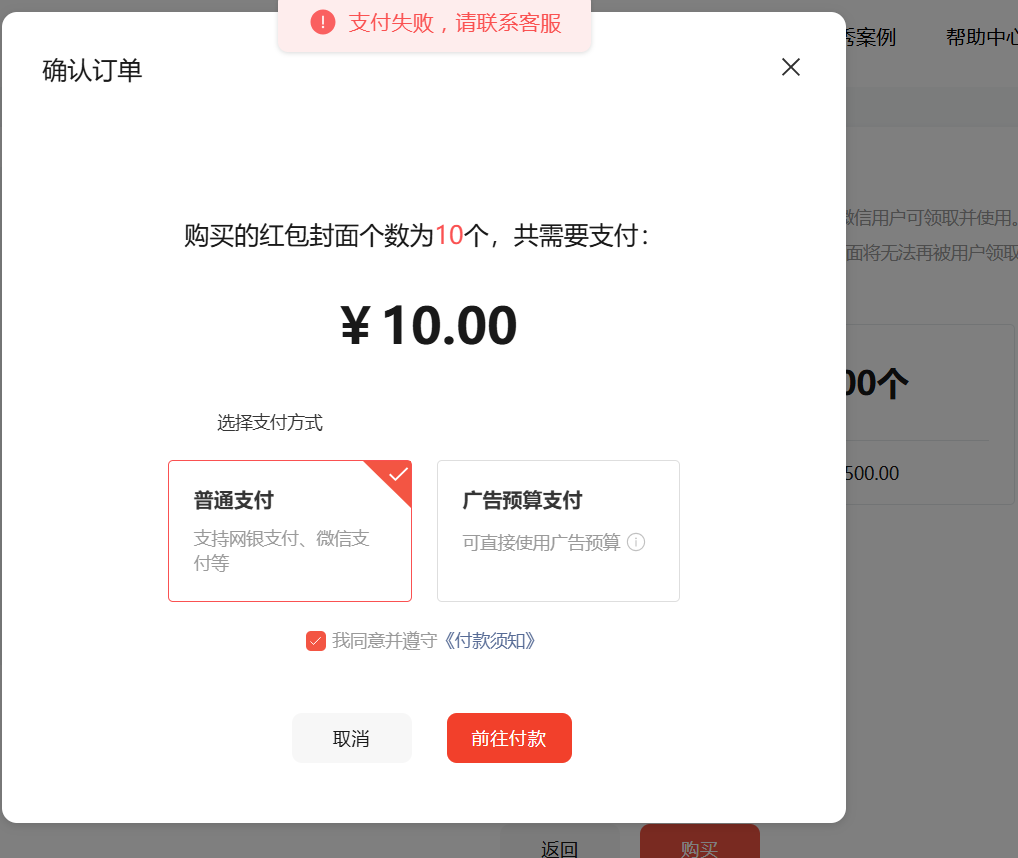The image size is (1018, 858).
Task: Click the 支付失败，请联系客服 toast message
Action: click(454, 23)
